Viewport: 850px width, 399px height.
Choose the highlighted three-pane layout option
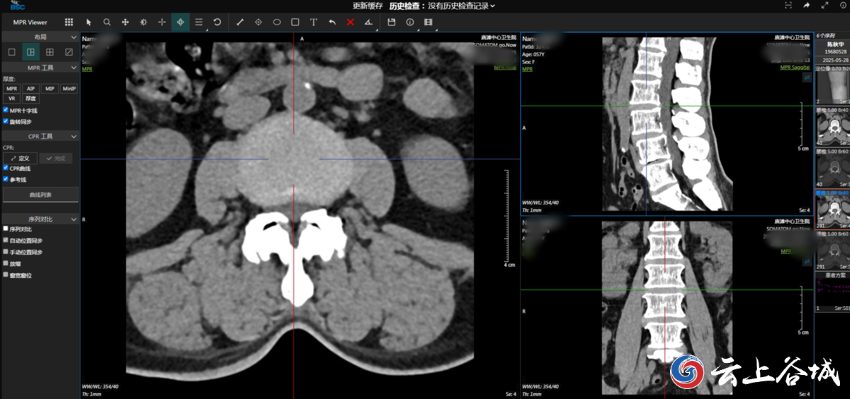(31, 52)
